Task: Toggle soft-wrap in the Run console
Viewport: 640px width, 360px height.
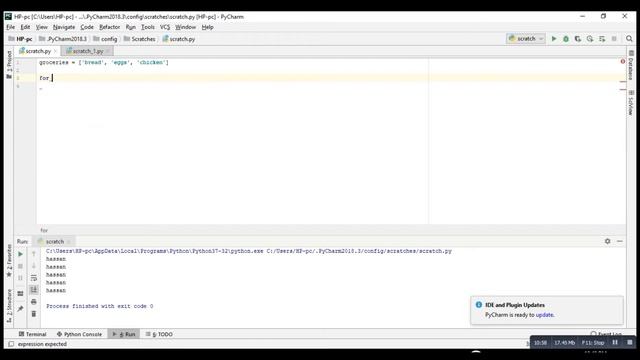Action: (34, 278)
